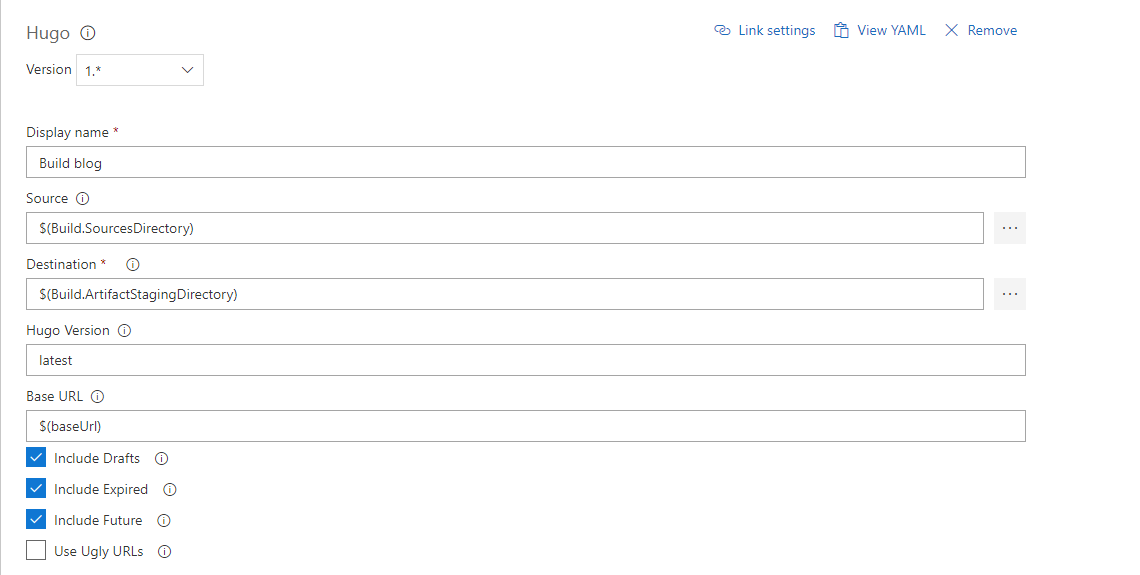This screenshot has width=1140, height=575.
Task: Click the Hugo Version info icon
Action: pyautogui.click(x=125, y=331)
